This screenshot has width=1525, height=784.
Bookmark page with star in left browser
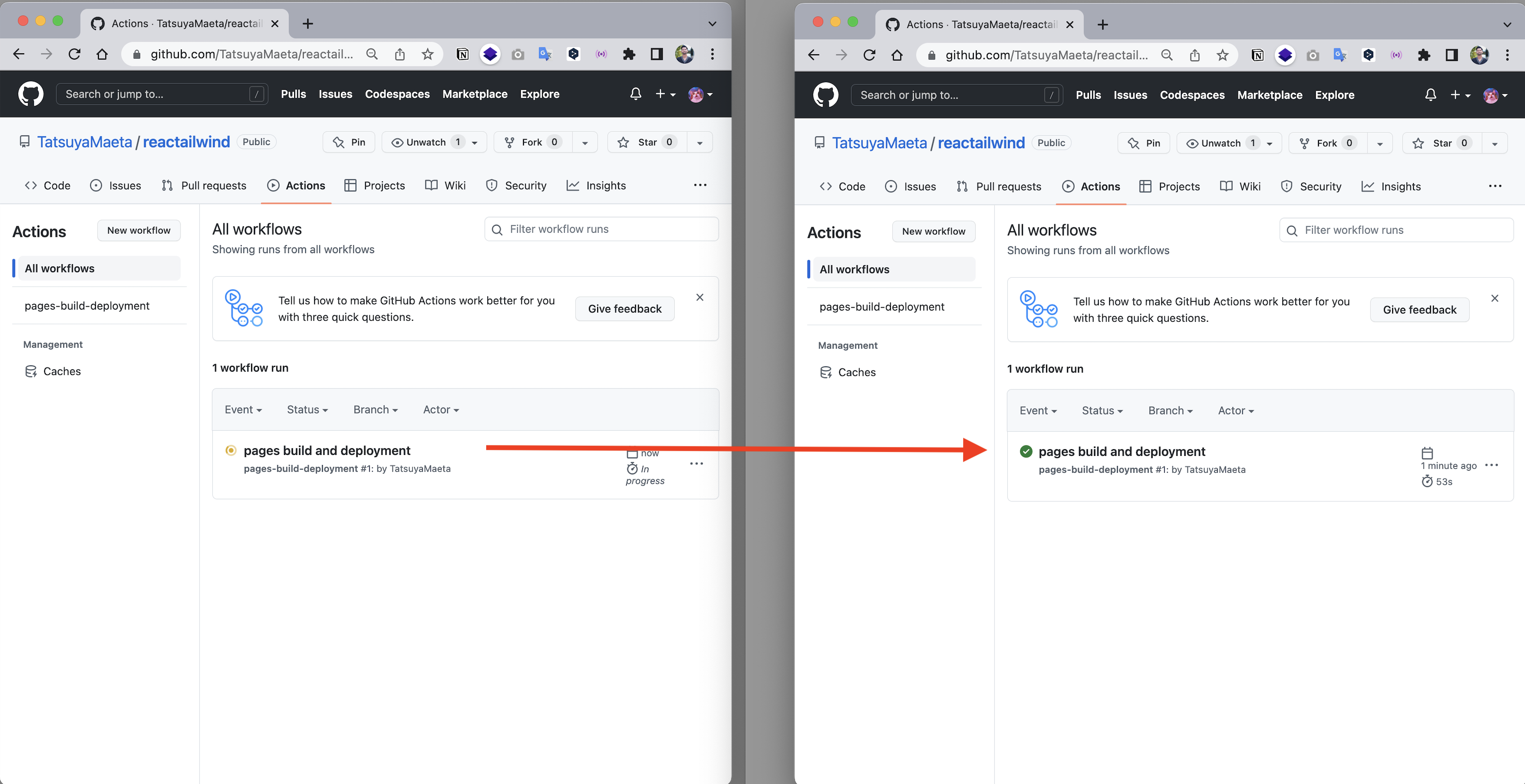428,54
